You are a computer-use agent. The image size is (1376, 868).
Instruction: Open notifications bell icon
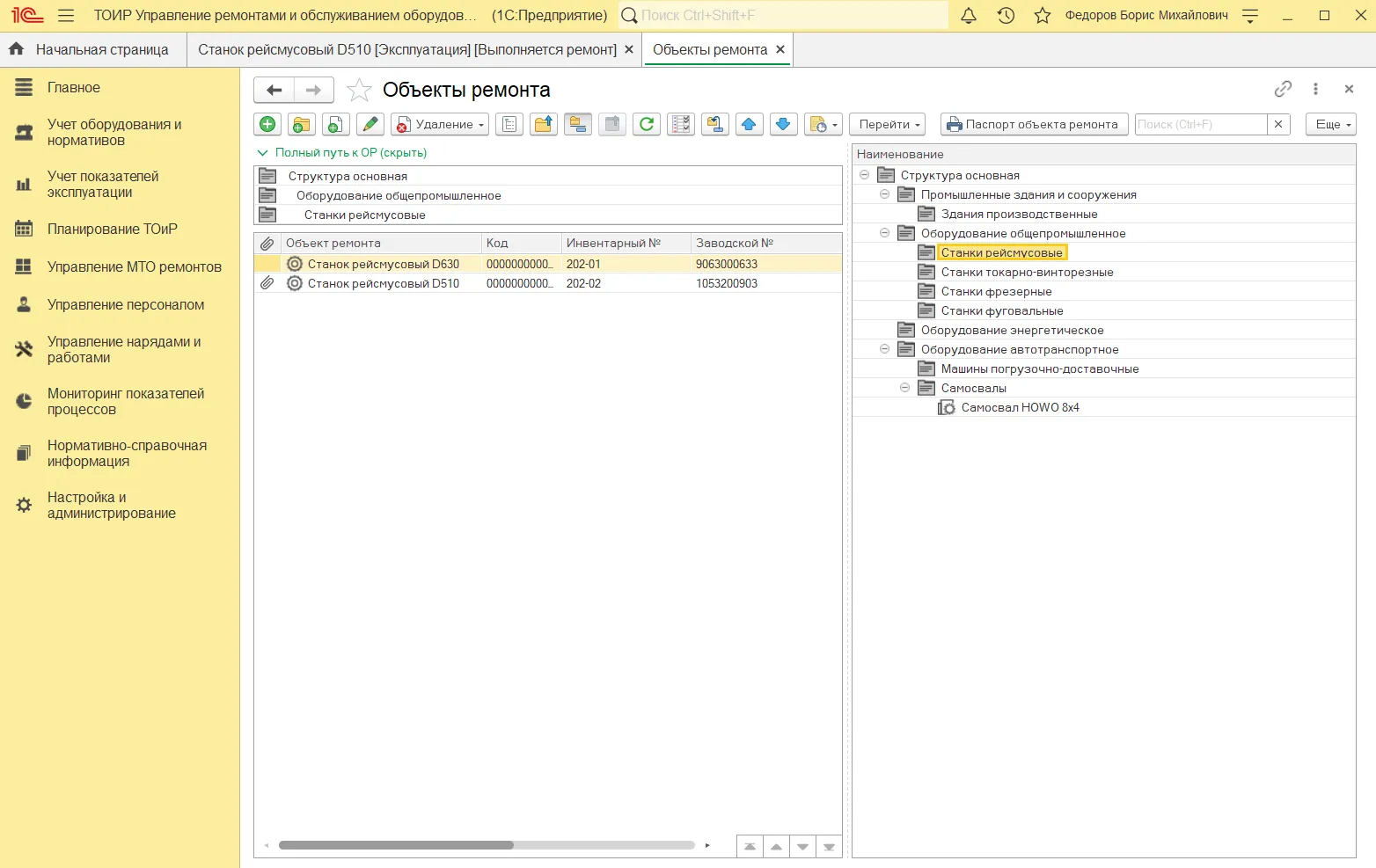coord(969,16)
